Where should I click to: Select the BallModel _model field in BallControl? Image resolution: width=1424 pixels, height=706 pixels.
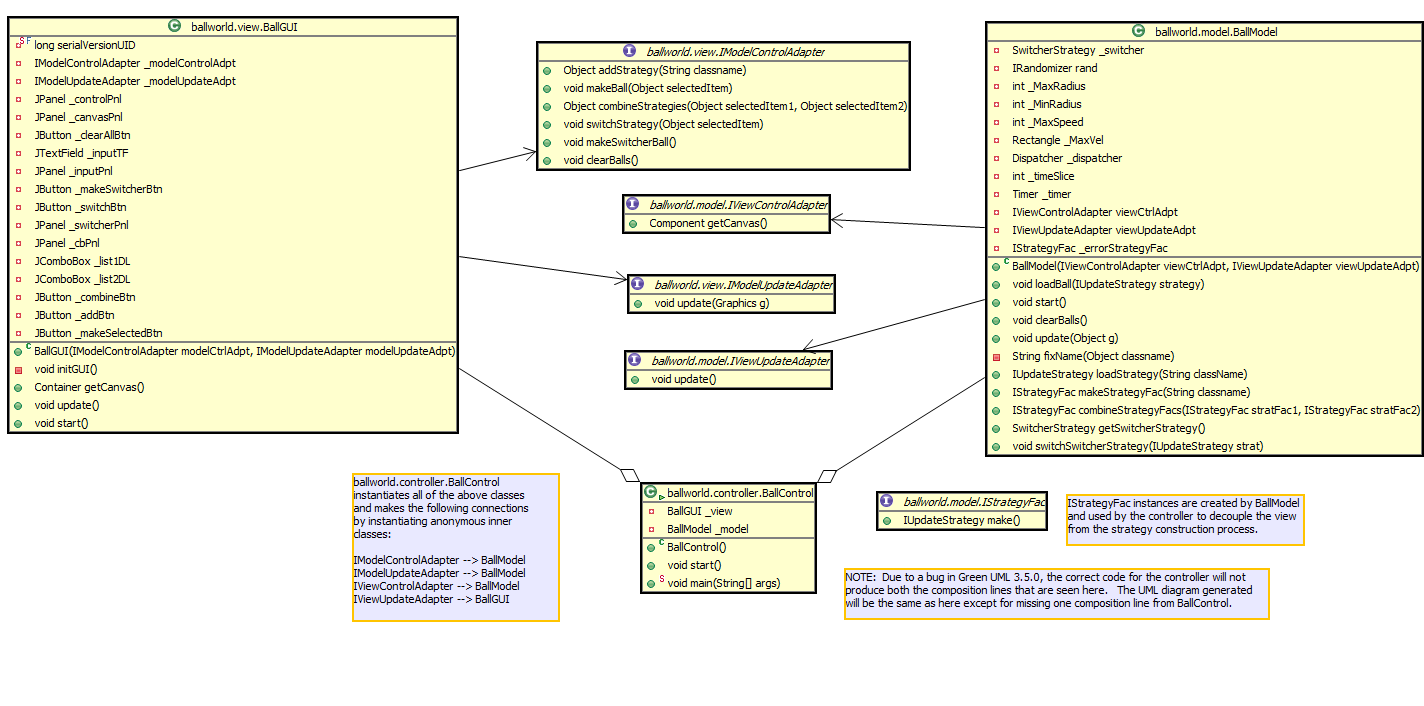[x=707, y=529]
